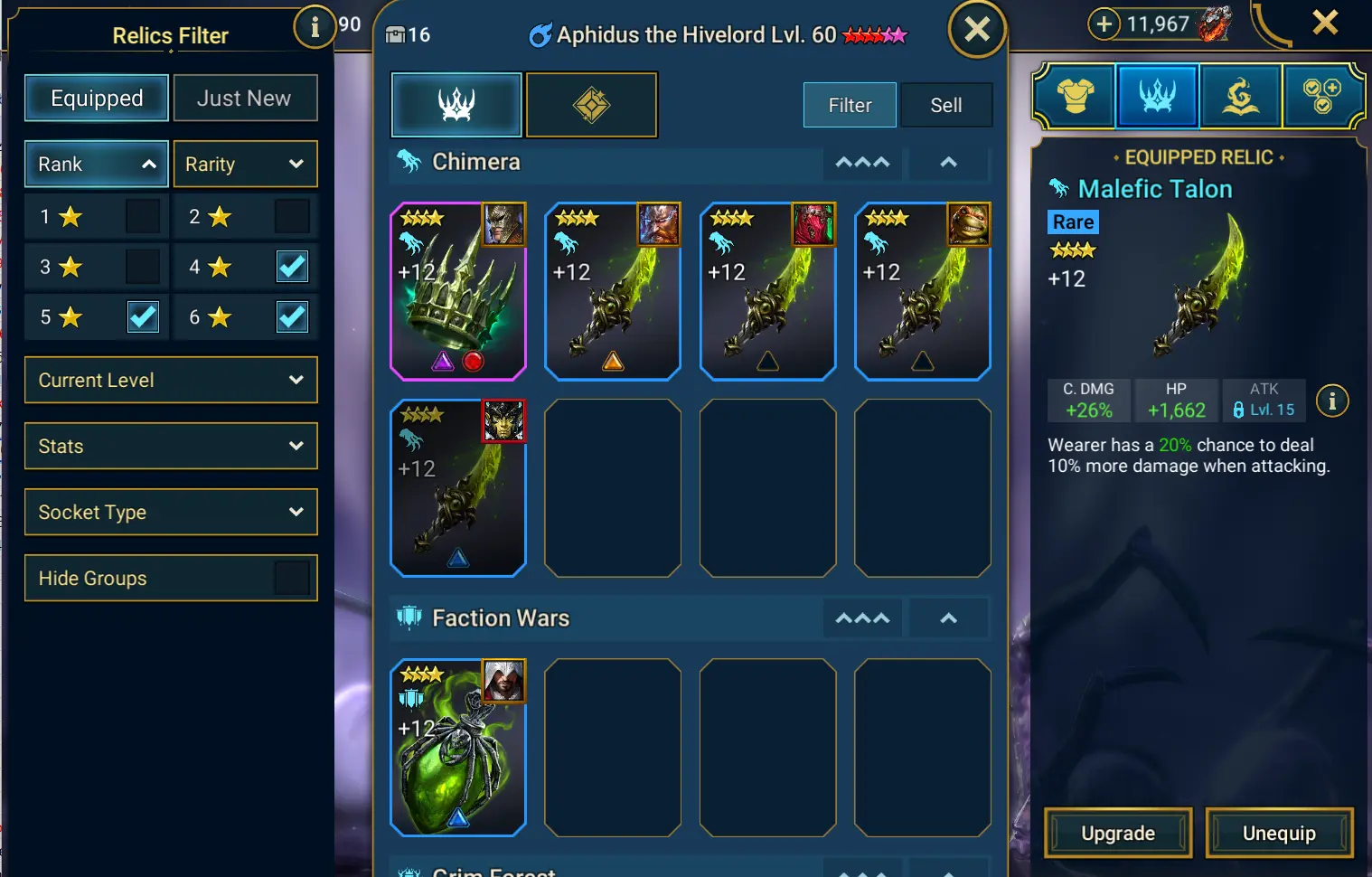Open the Current Level dropdown
The height and width of the screenshot is (877, 1372).
pos(171,380)
